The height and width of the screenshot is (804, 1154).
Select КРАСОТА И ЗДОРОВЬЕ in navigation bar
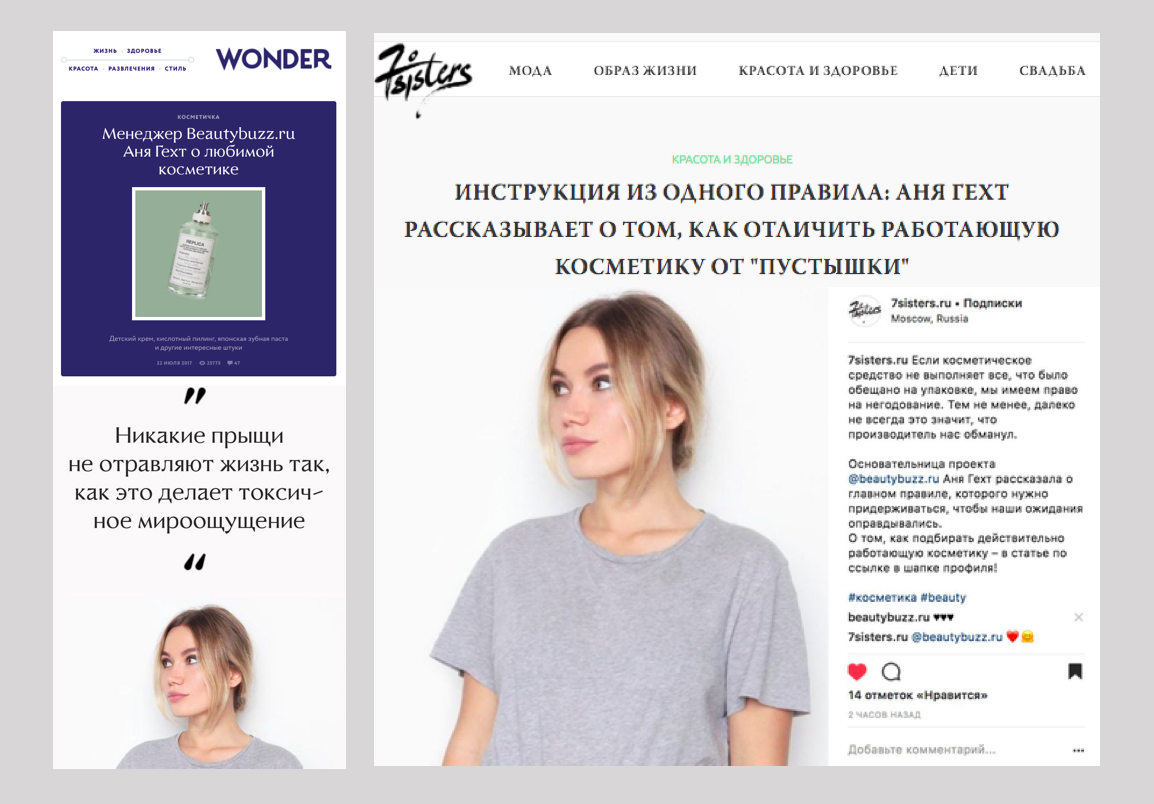pyautogui.click(x=818, y=71)
